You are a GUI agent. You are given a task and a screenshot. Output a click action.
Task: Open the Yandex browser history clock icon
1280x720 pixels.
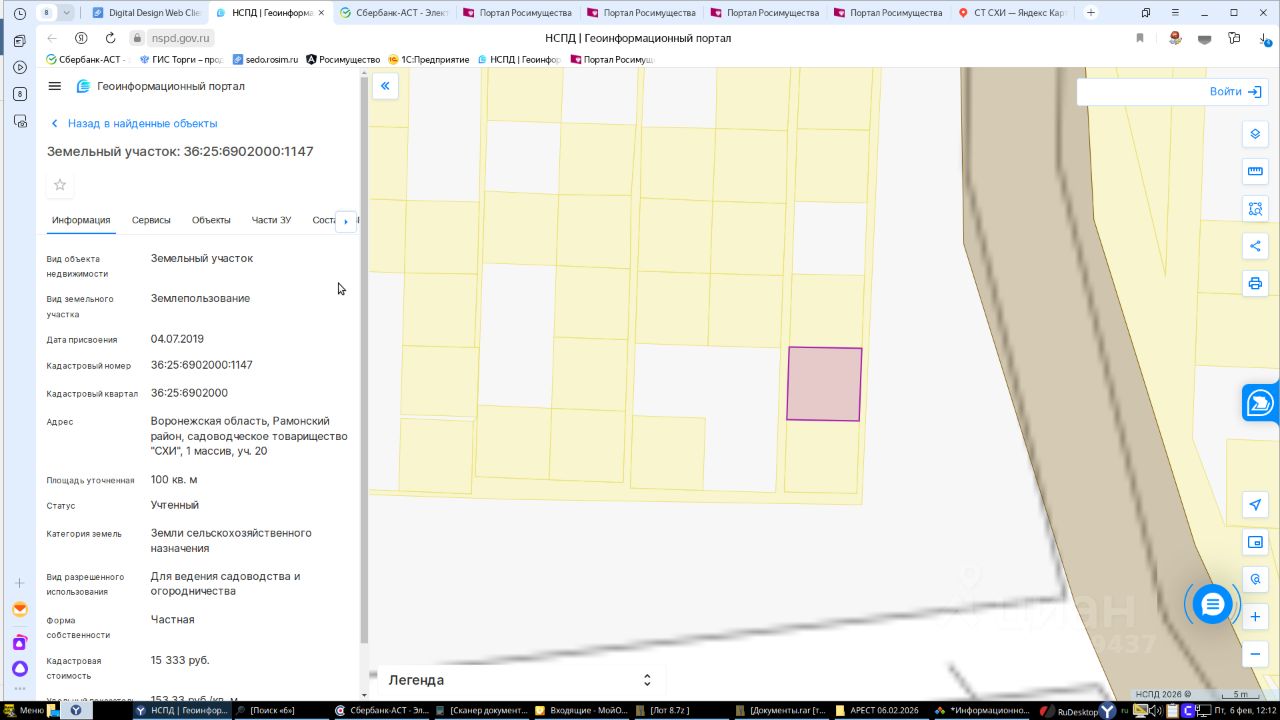(x=20, y=14)
